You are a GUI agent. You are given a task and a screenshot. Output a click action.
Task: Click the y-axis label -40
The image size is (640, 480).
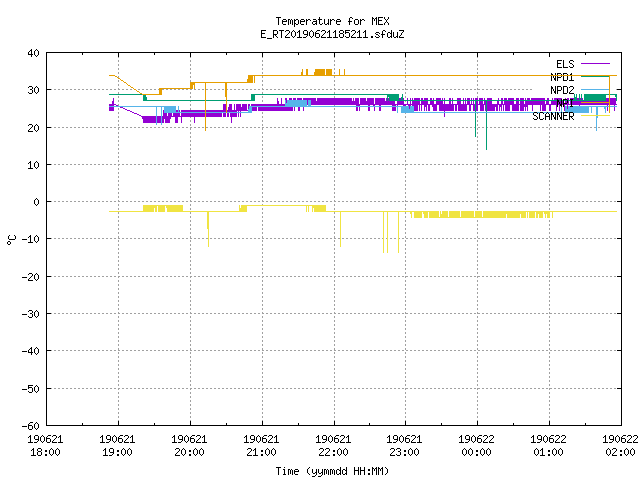31,351
